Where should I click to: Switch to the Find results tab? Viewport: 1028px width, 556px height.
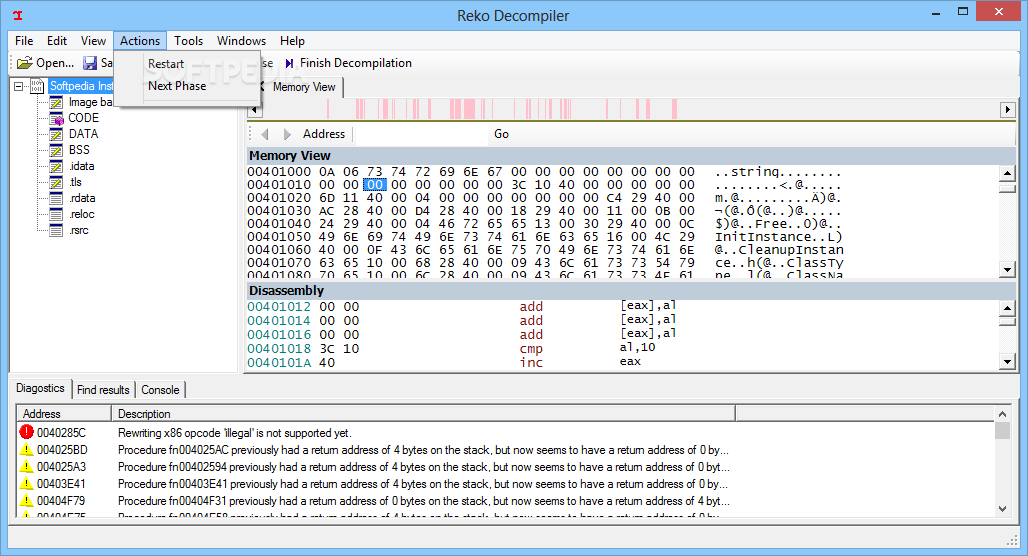[104, 389]
